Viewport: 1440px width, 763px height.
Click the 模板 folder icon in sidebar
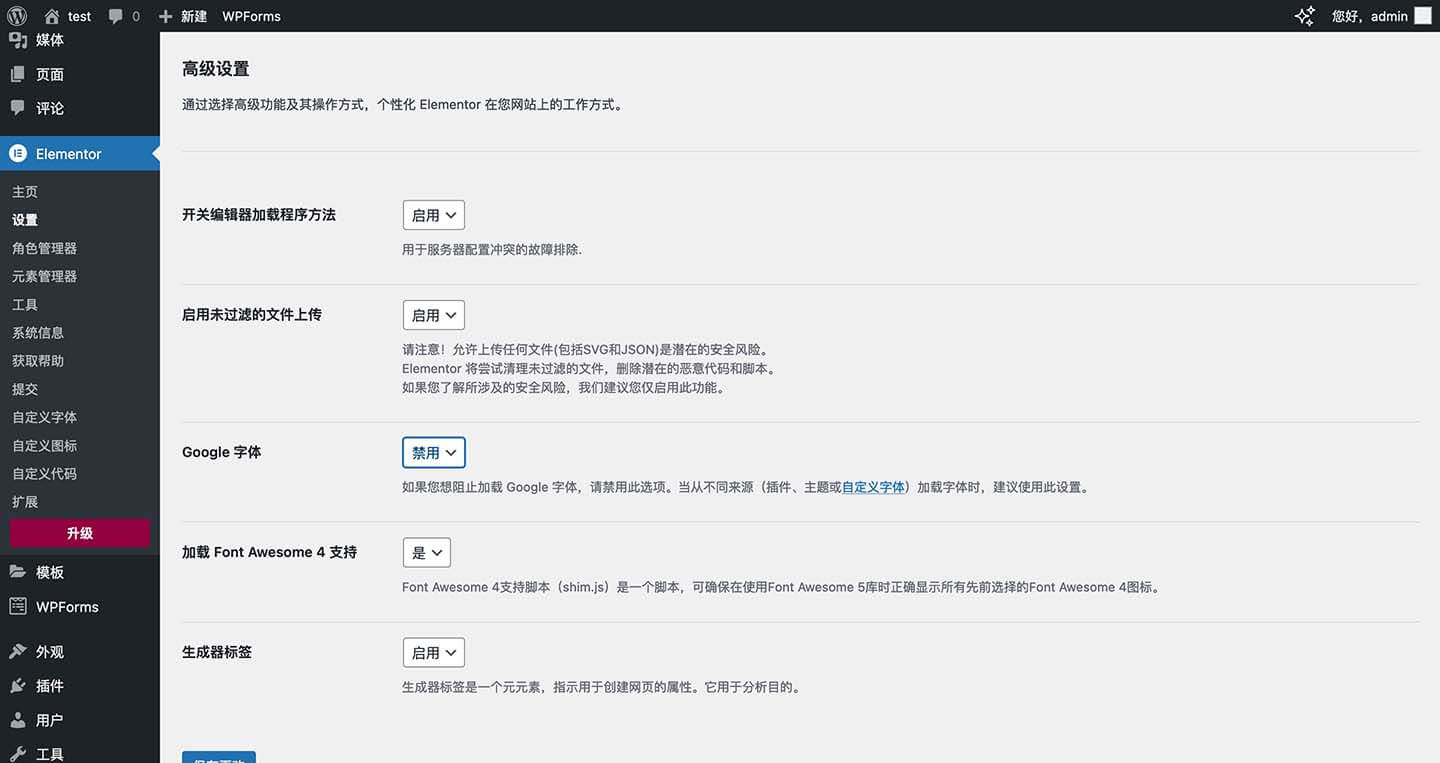tap(17, 572)
